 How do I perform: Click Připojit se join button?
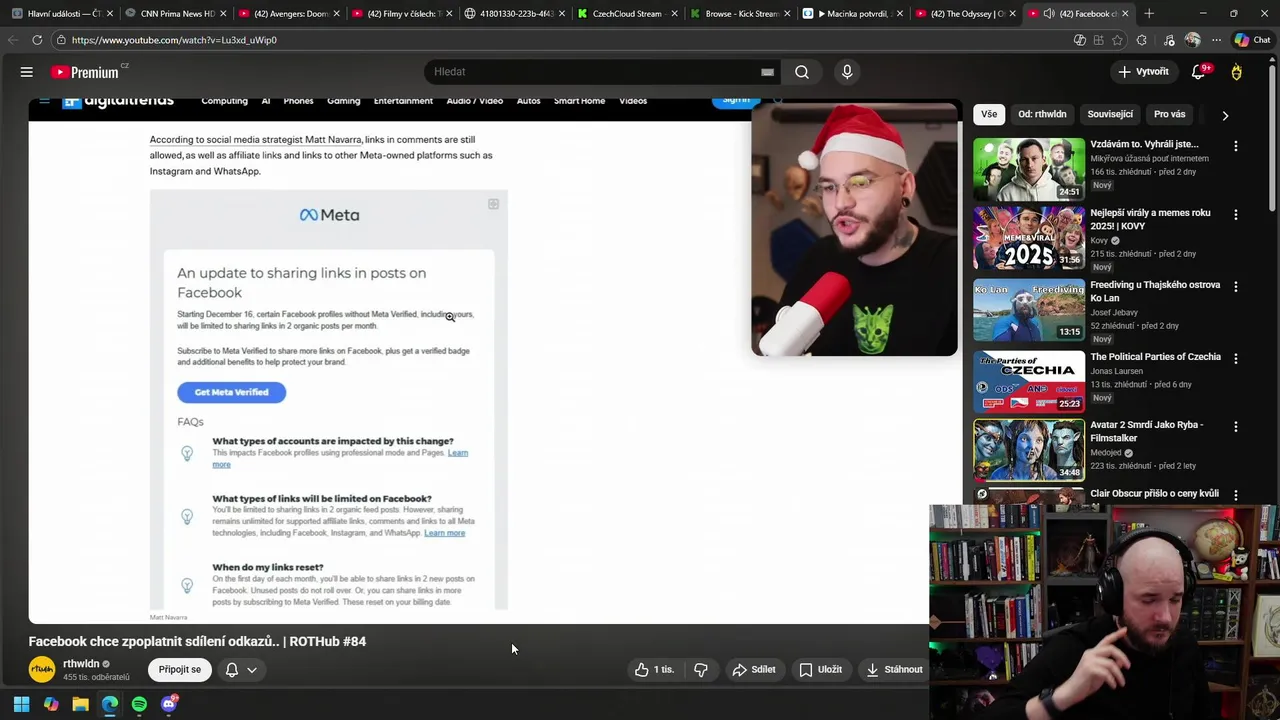click(x=180, y=670)
